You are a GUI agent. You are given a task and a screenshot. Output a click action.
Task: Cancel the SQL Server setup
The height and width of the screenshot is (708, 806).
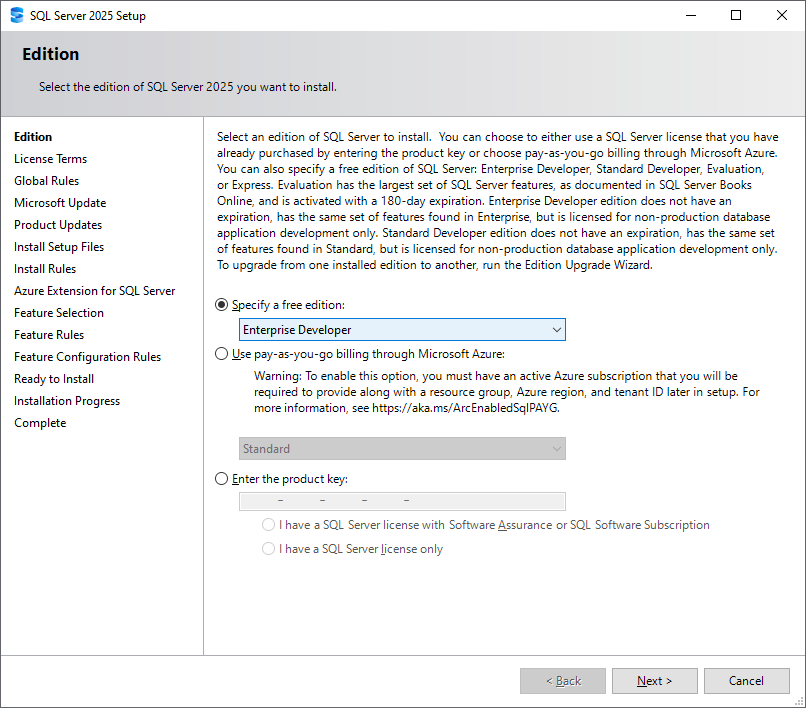tap(746, 681)
